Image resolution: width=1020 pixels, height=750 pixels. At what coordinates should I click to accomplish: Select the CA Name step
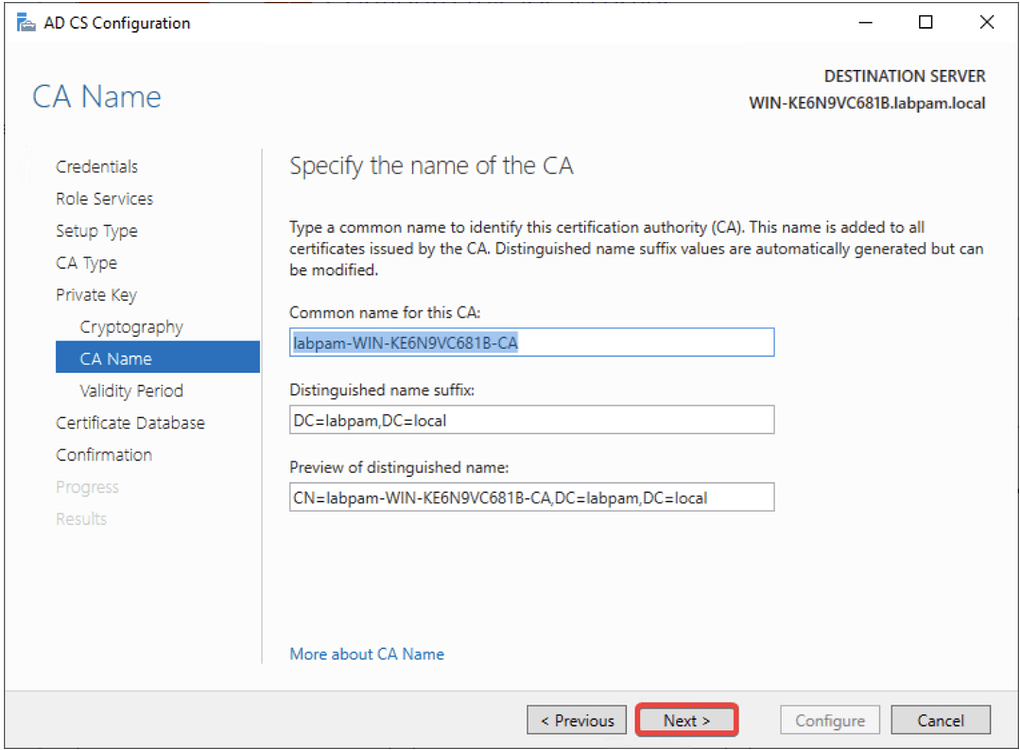[119, 358]
